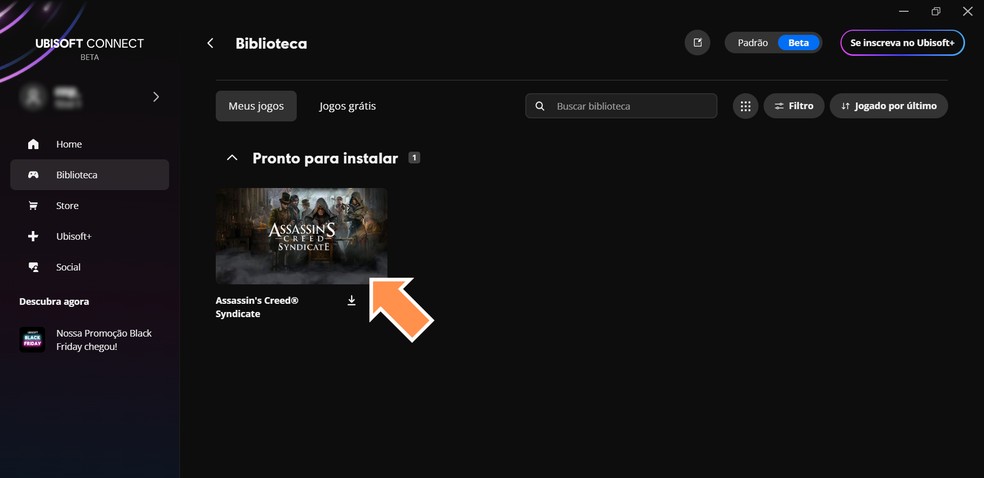Minimize the Ubisoft Connect window
984x478 pixels.
[904, 11]
